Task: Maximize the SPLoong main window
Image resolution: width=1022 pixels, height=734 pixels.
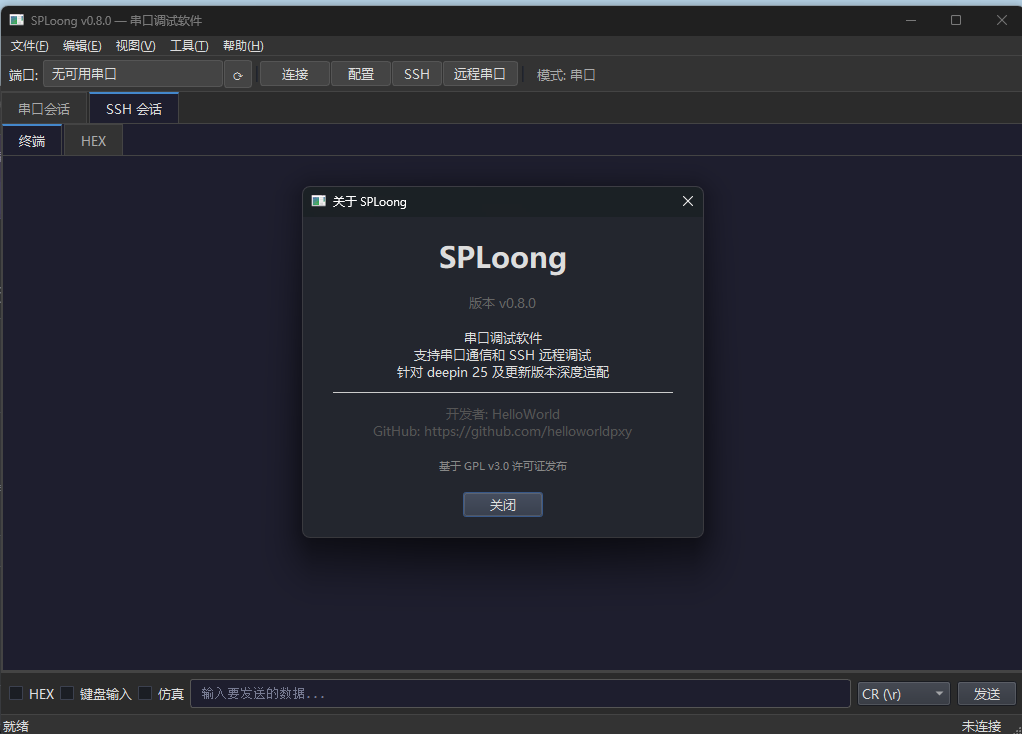Action: [x=956, y=20]
